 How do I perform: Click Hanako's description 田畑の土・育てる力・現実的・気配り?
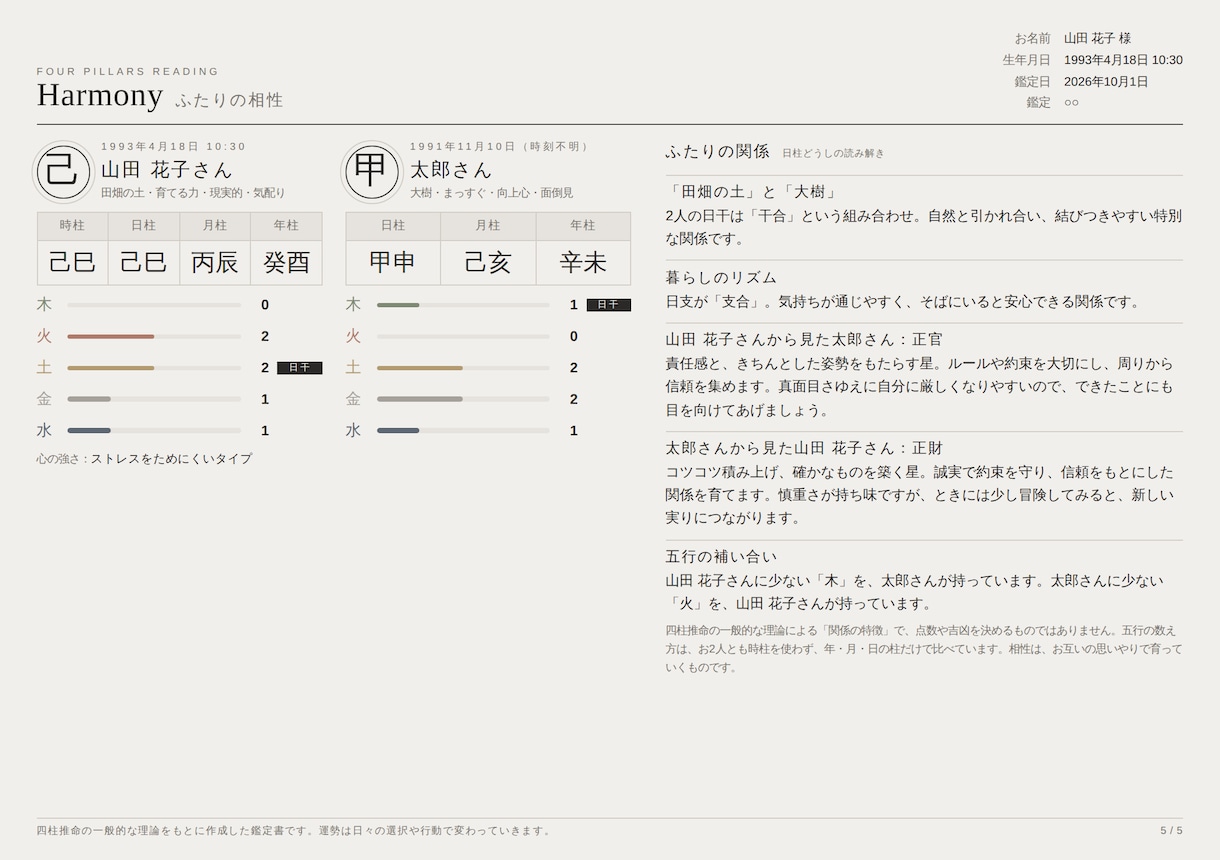193,192
